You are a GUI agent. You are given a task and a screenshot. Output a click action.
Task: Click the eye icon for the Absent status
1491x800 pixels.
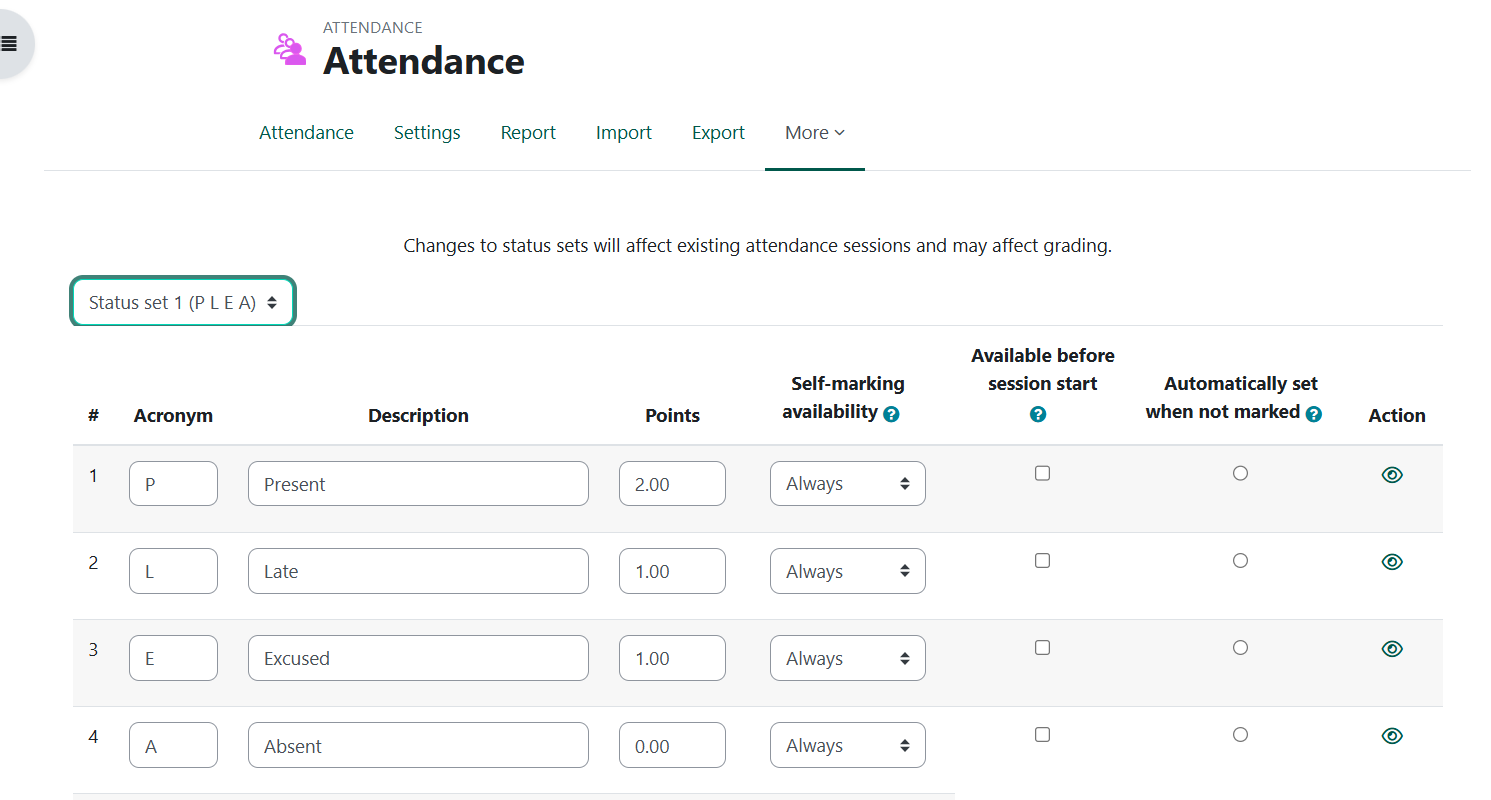(1392, 735)
